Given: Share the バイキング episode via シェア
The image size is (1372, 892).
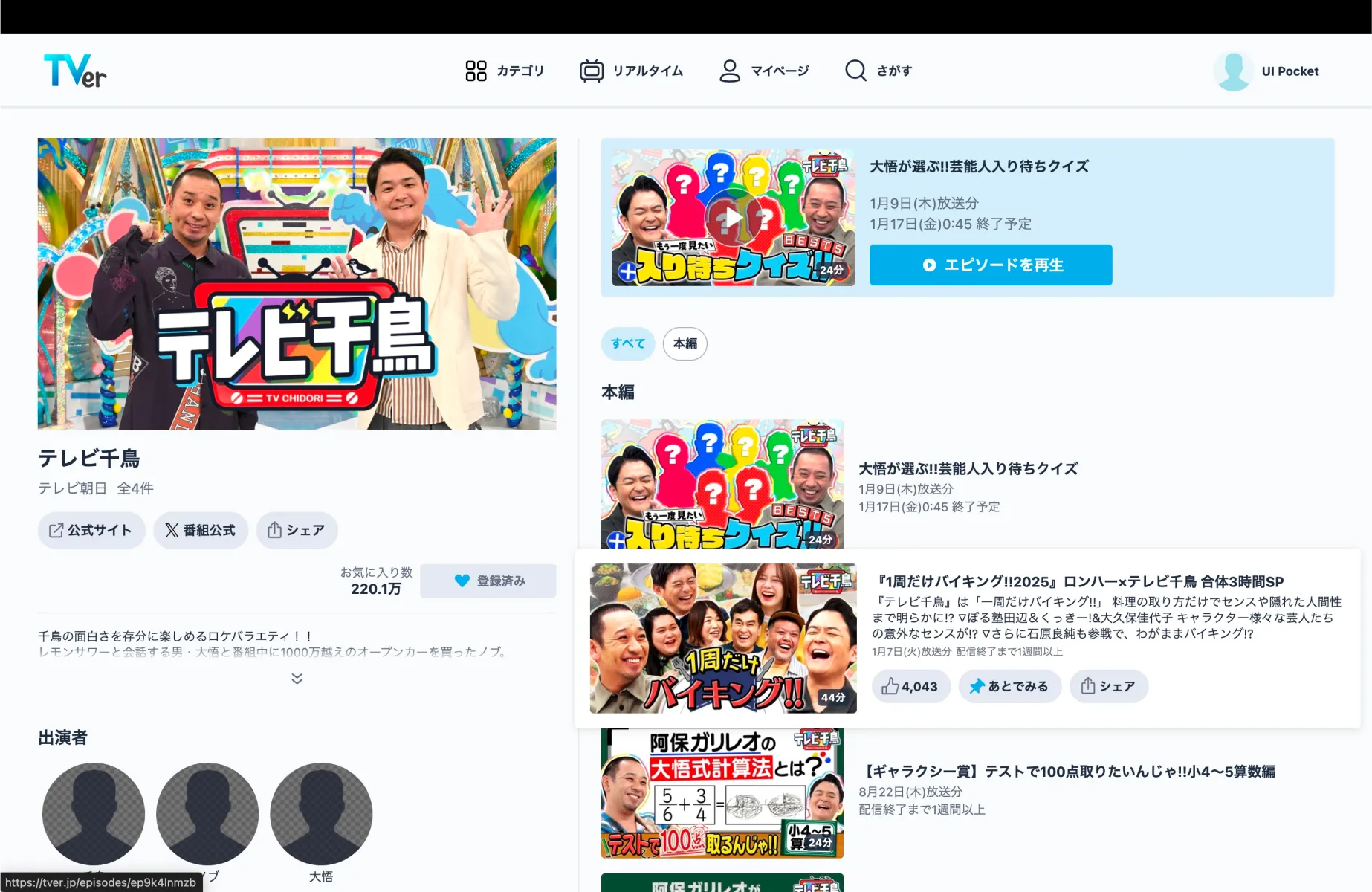Looking at the screenshot, I should [1107, 686].
